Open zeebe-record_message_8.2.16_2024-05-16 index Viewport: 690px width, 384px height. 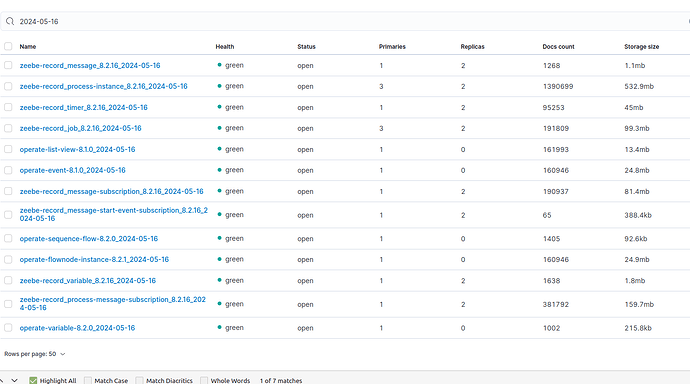(90, 66)
